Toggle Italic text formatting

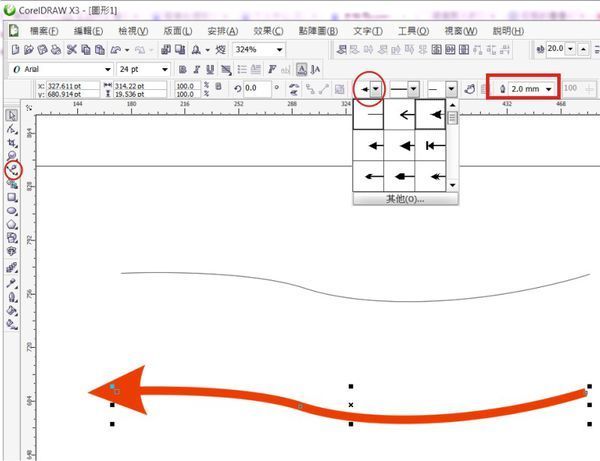[x=196, y=69]
